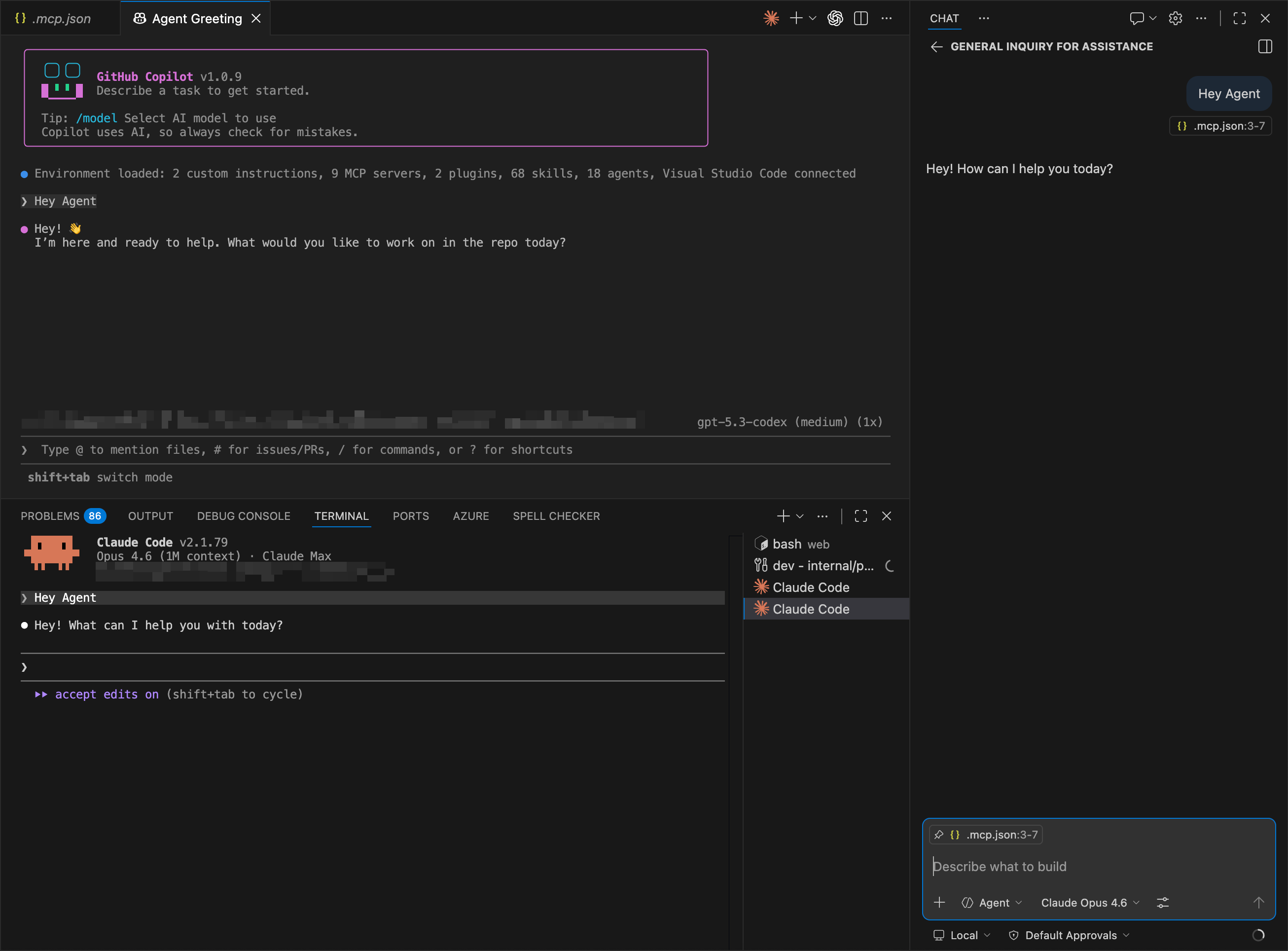The width and height of the screenshot is (1288, 951).
Task: Open a new terminal with the plus icon
Action: coord(783,516)
